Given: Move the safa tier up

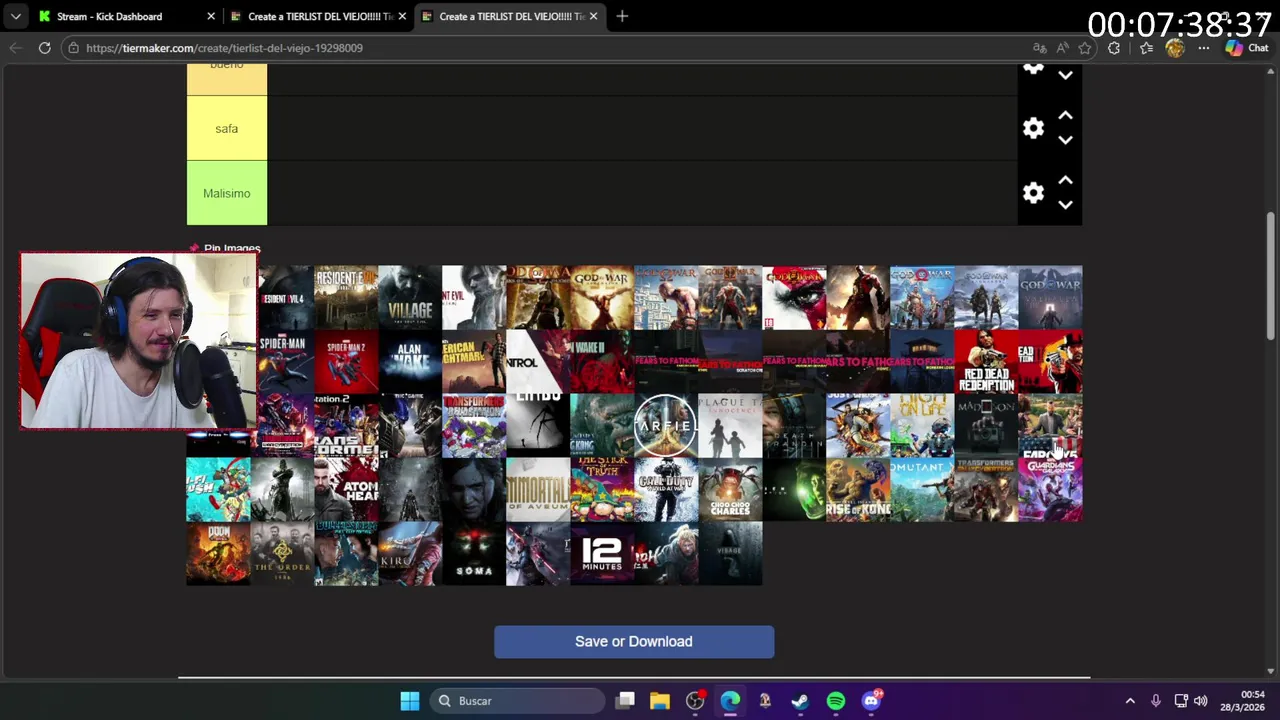Looking at the screenshot, I should [1065, 116].
